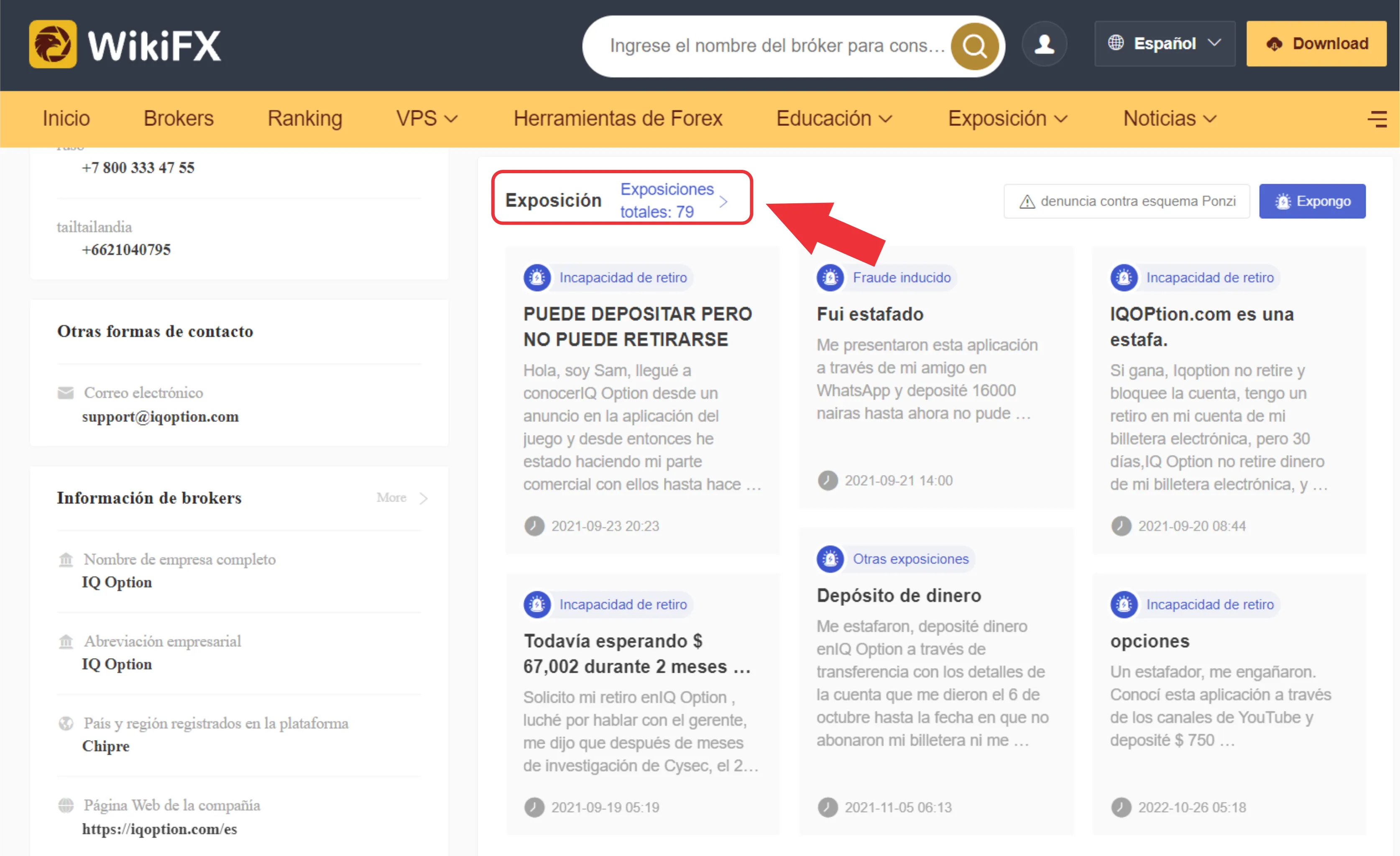Click the 'Información de brokers' heading
The height and width of the screenshot is (856, 1400).
pos(149,498)
